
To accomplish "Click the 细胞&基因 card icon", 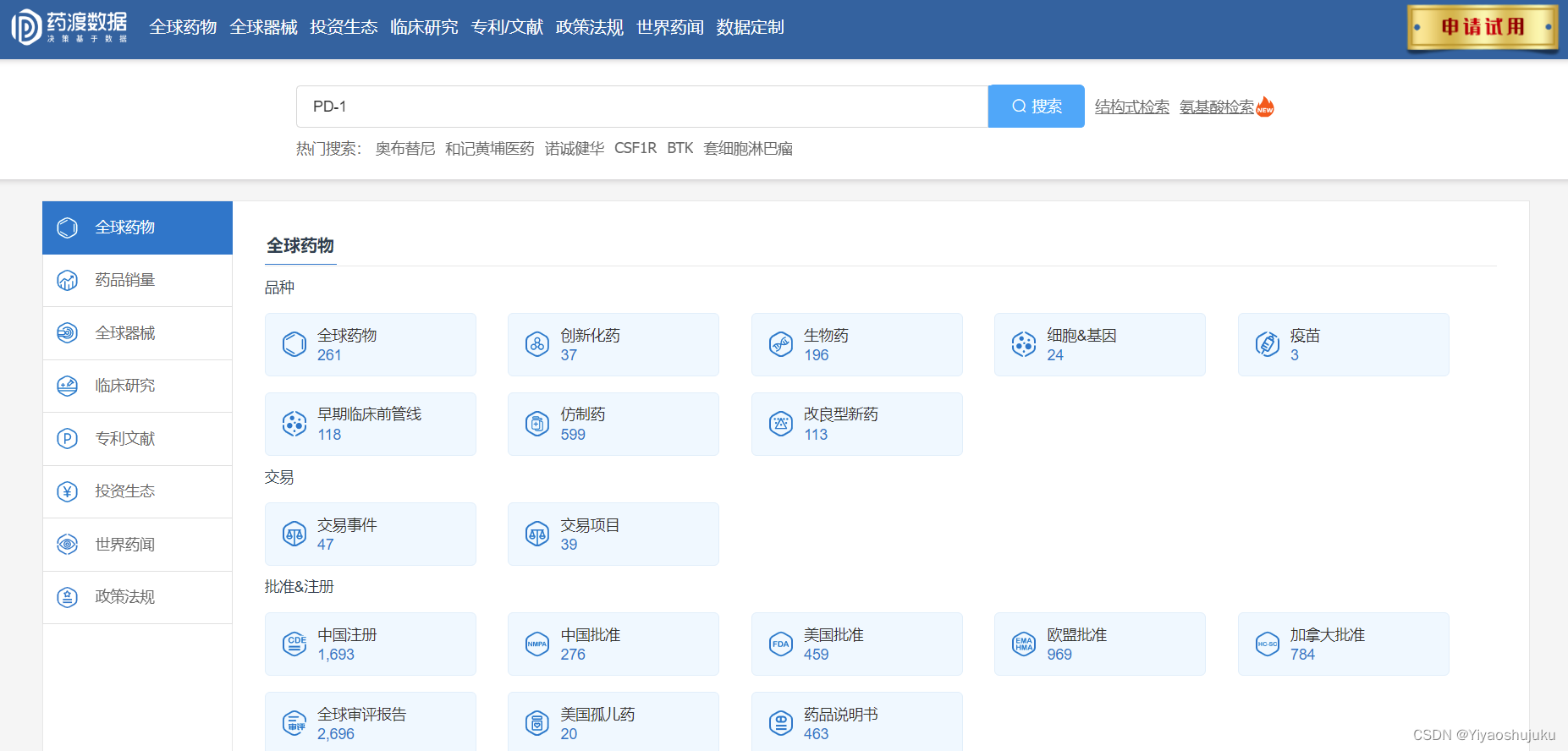I will point(1024,344).
